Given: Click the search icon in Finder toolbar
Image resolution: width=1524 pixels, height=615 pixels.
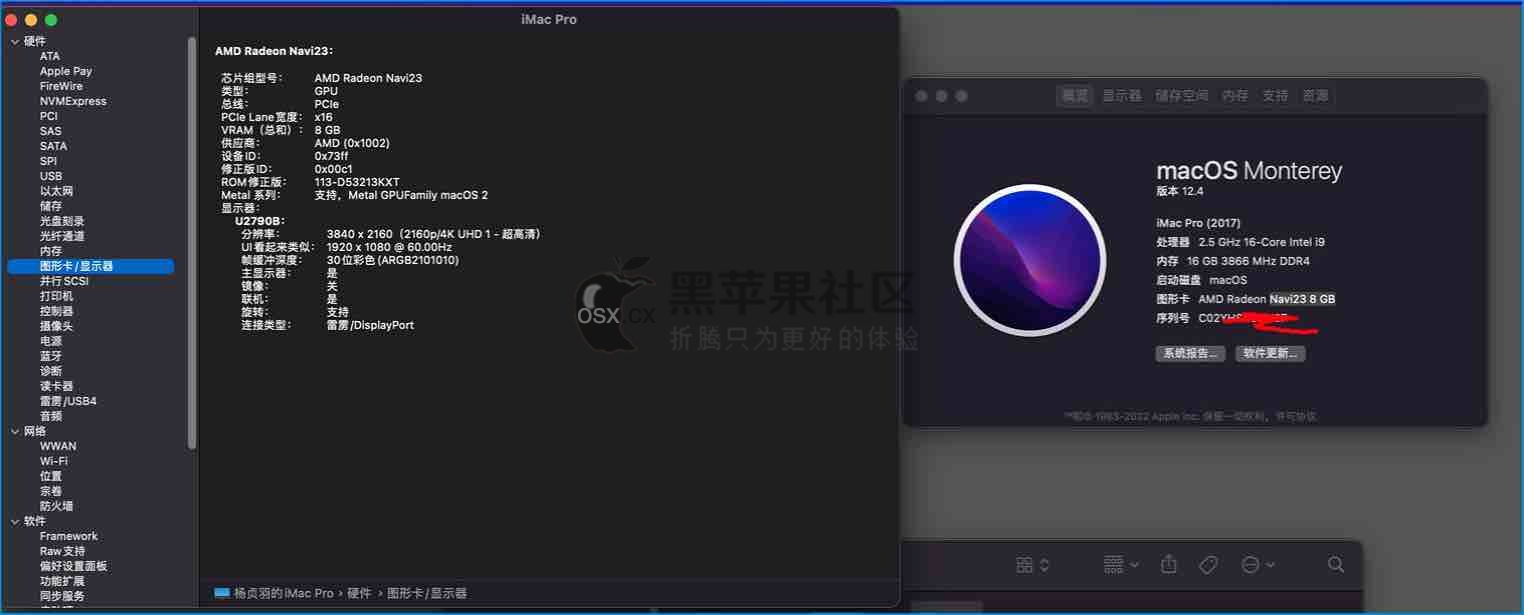Looking at the screenshot, I should click(1336, 565).
